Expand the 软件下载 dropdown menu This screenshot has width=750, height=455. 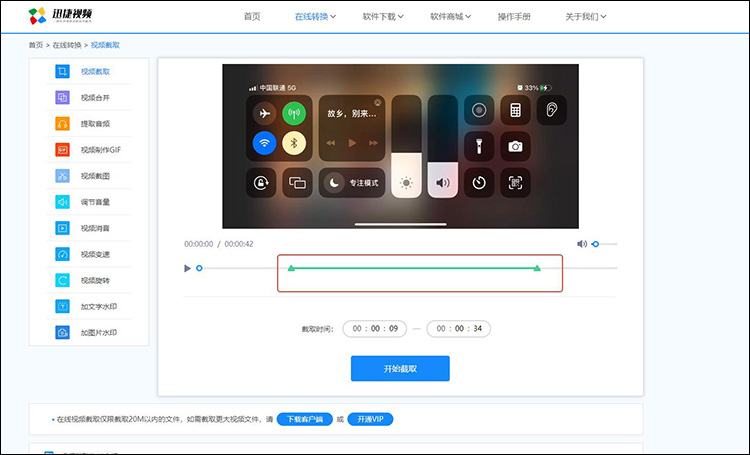383,17
